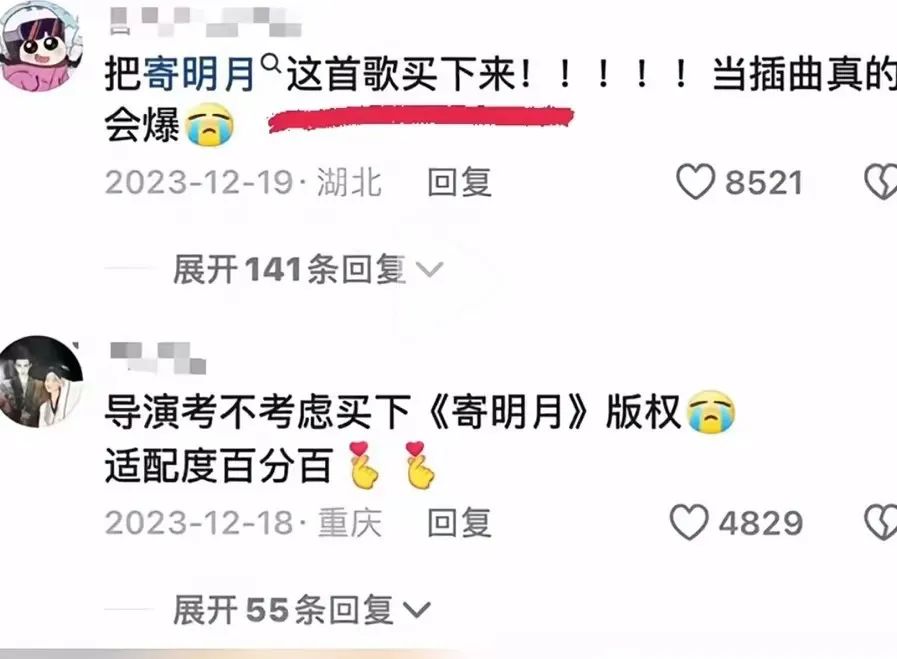Tap the blurred username of first commenter
The height and width of the screenshot is (659, 897).
205,22
